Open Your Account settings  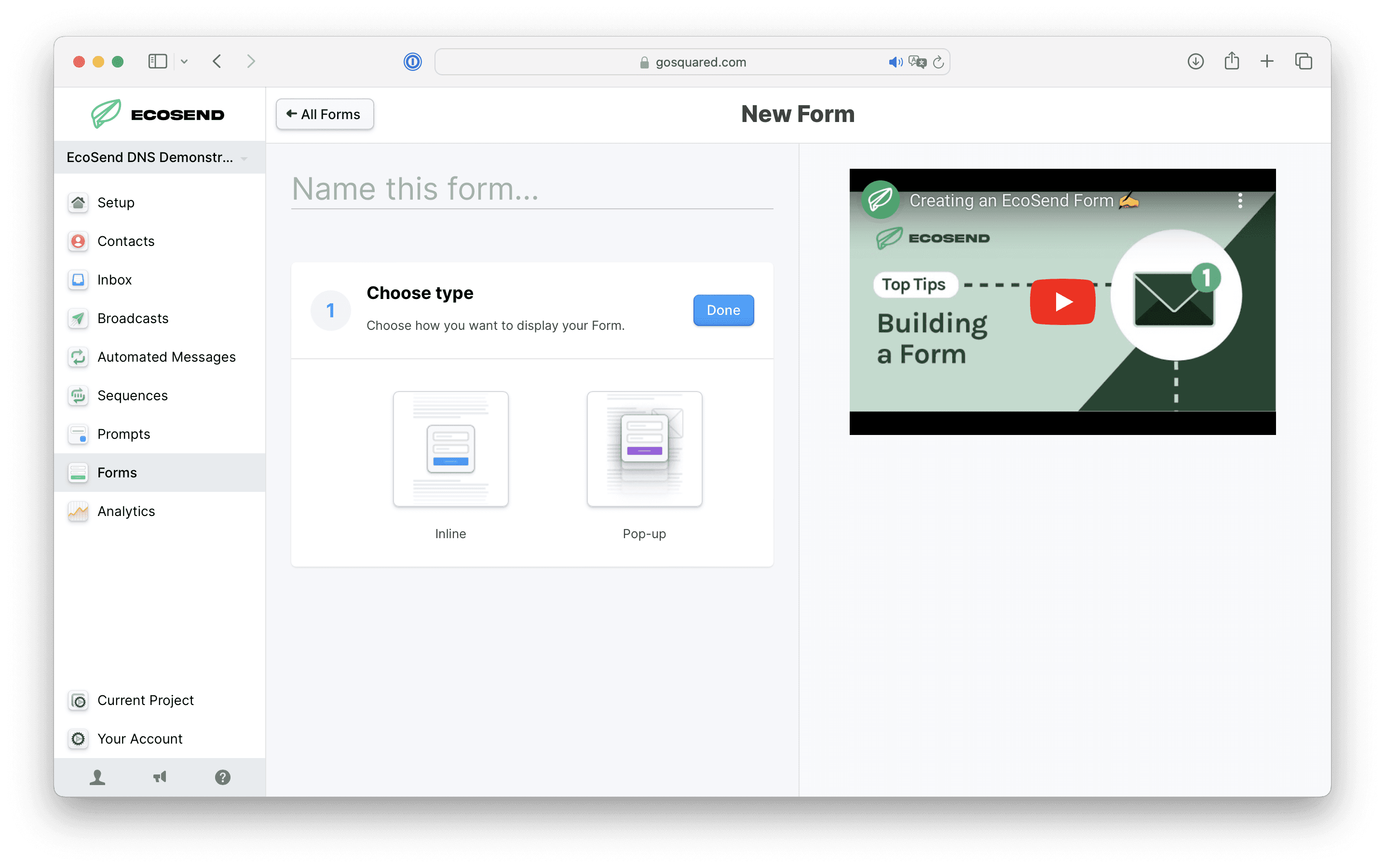click(160, 739)
